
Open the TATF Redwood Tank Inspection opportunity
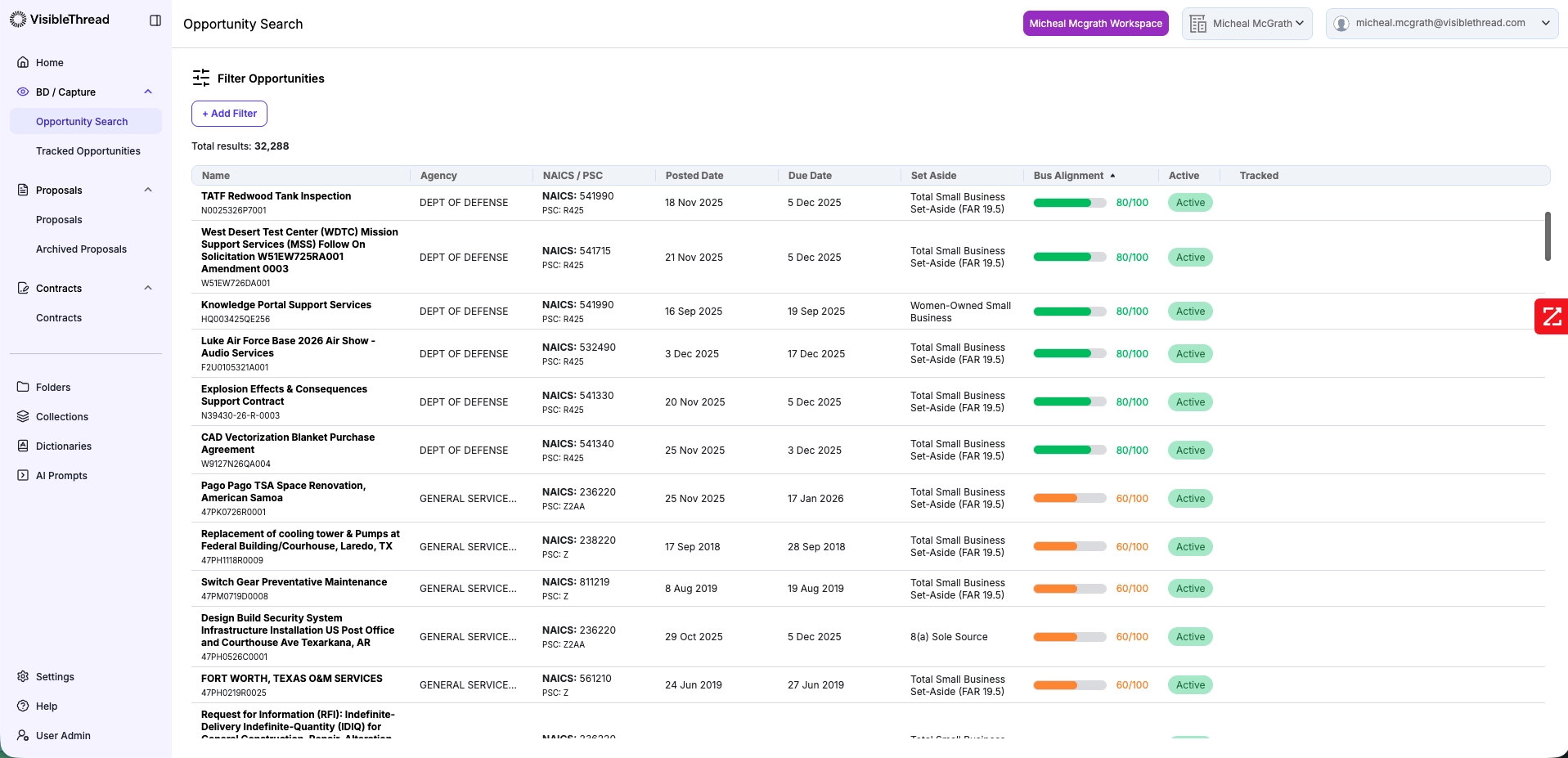276,196
